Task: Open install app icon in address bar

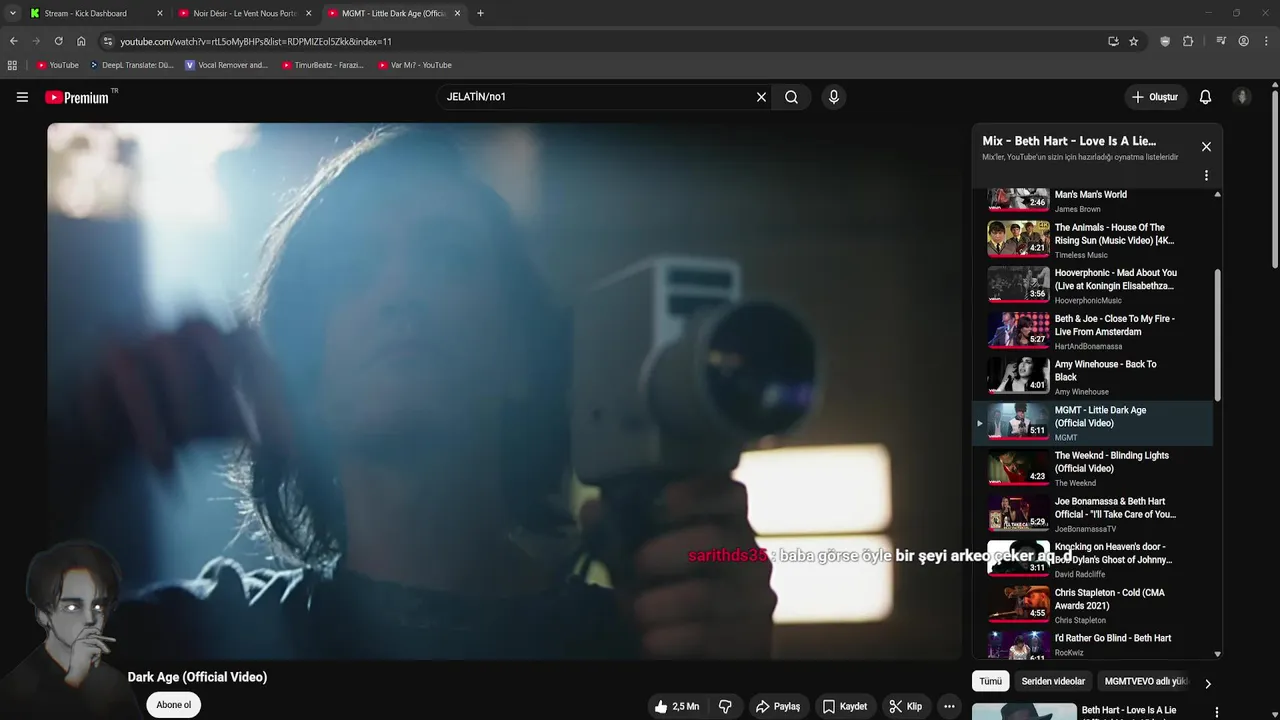Action: [1113, 41]
